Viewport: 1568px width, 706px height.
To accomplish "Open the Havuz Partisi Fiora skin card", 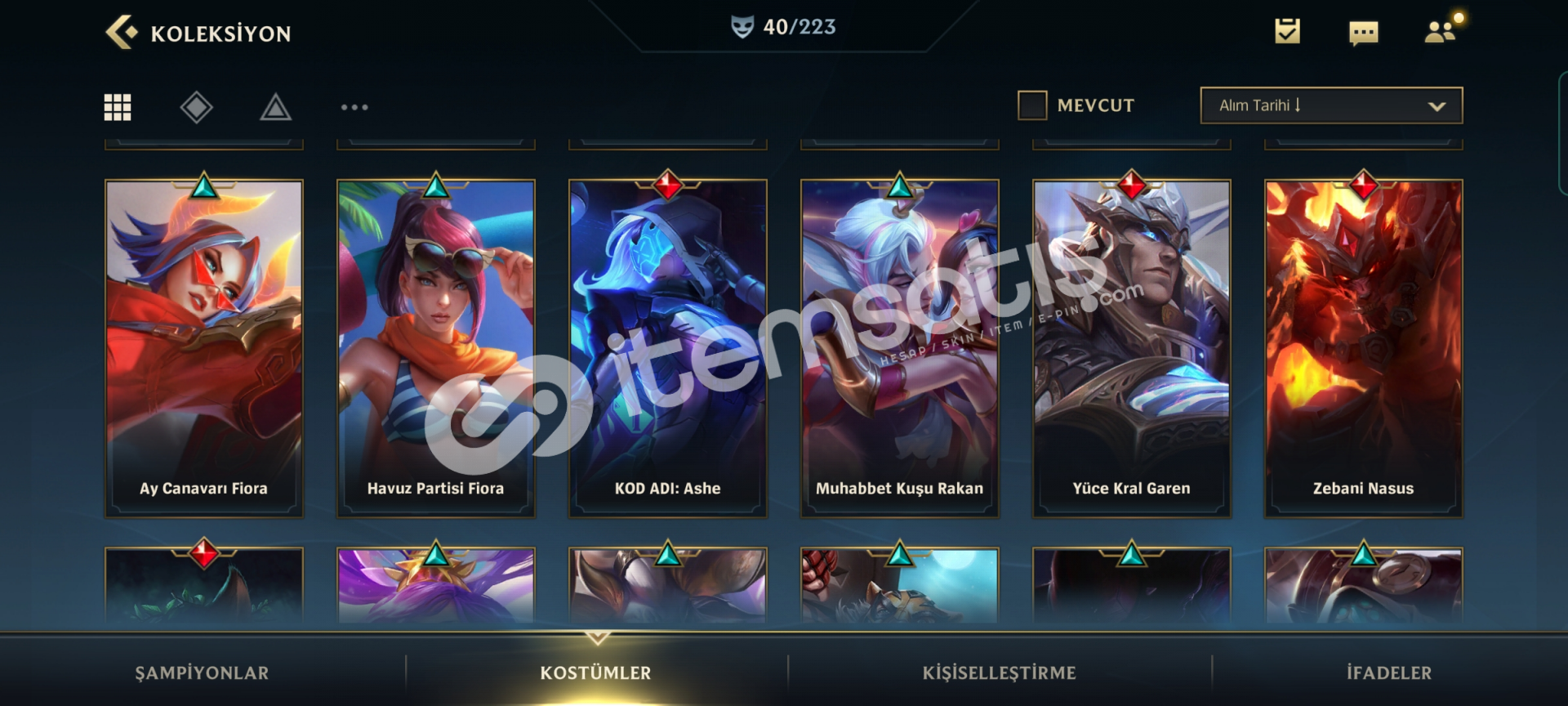I will pyautogui.click(x=436, y=348).
